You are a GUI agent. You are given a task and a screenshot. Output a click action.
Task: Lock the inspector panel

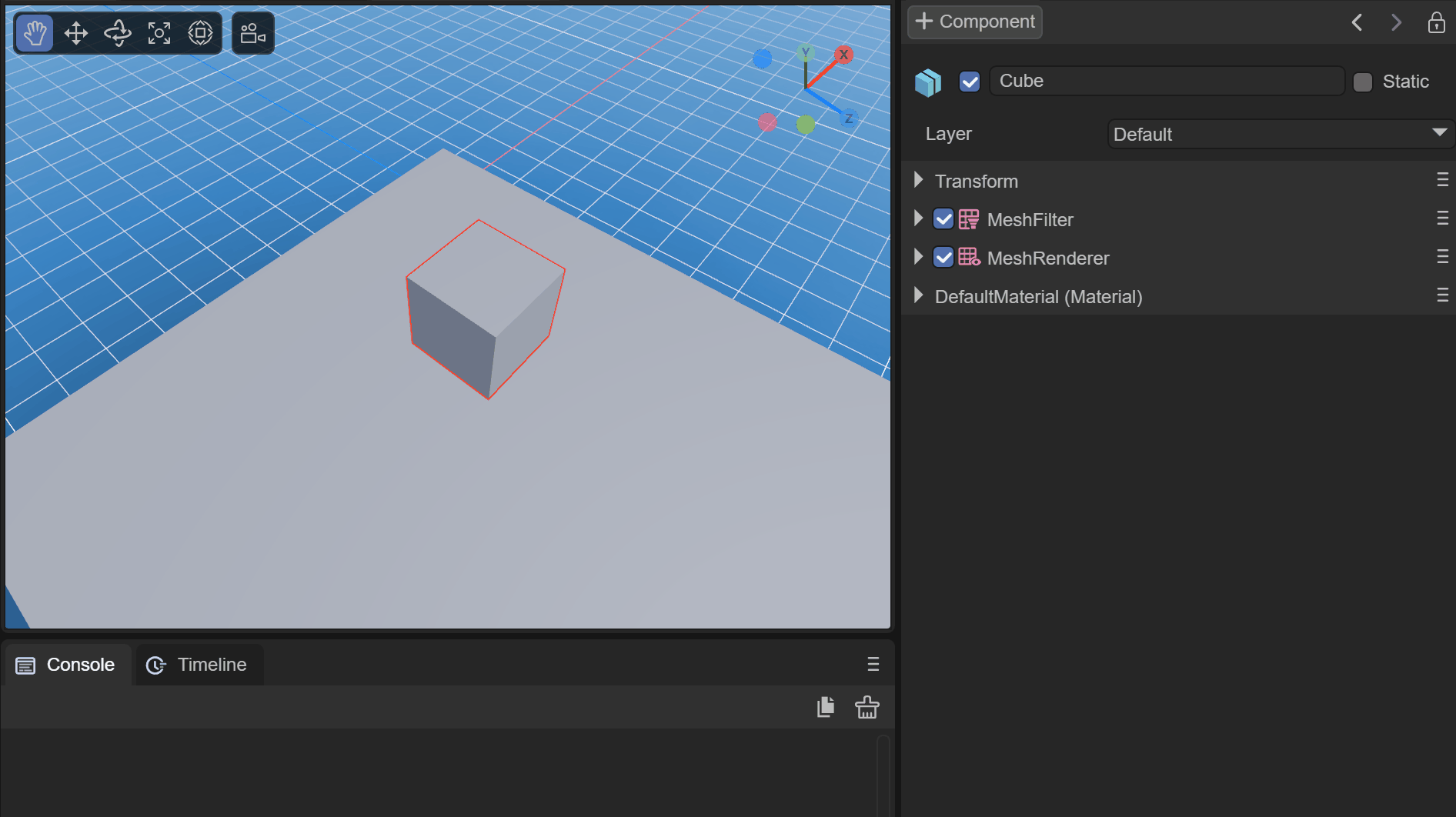(1436, 22)
